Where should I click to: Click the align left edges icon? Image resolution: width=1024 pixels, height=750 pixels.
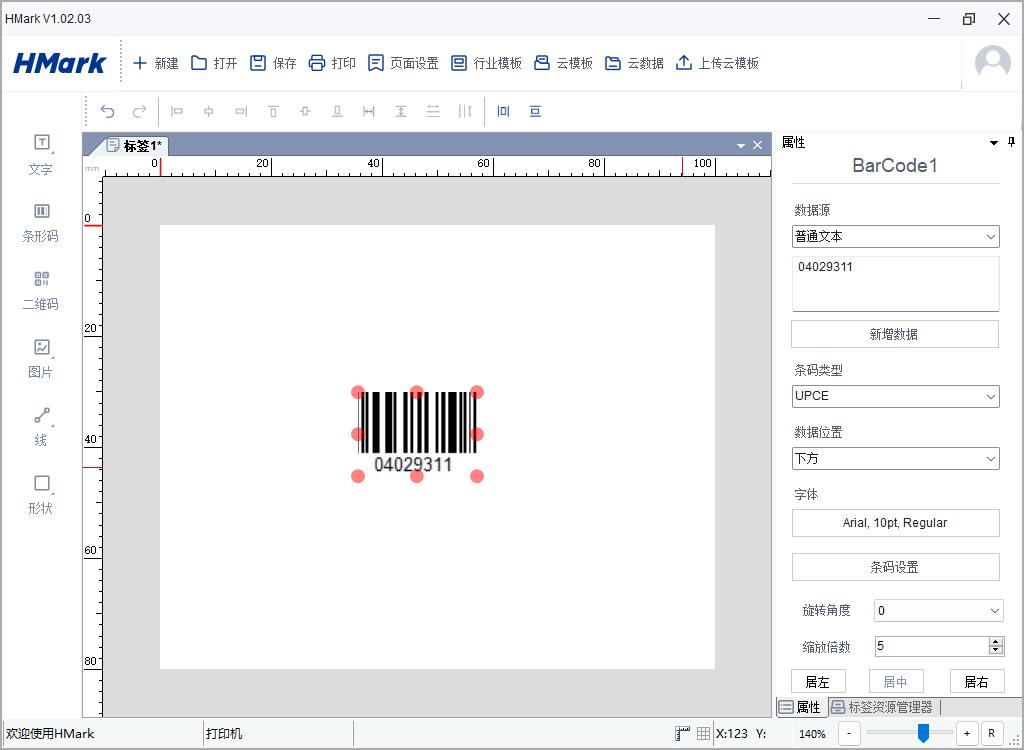tap(177, 111)
